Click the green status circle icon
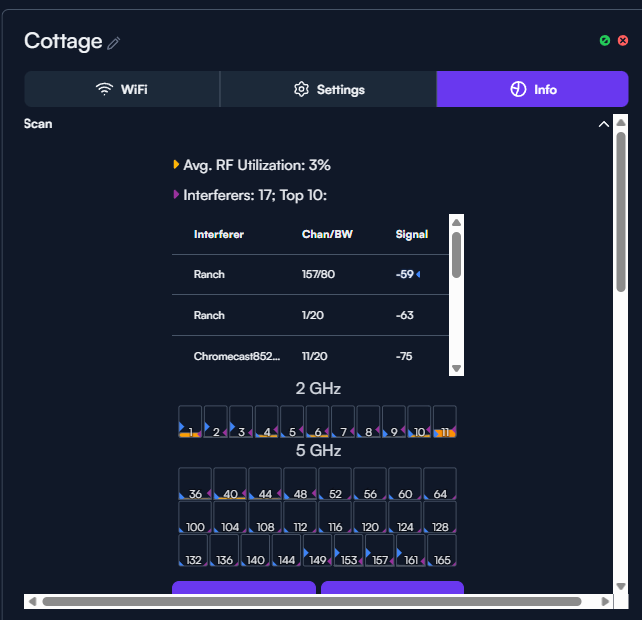This screenshot has width=642, height=620. pos(605,40)
